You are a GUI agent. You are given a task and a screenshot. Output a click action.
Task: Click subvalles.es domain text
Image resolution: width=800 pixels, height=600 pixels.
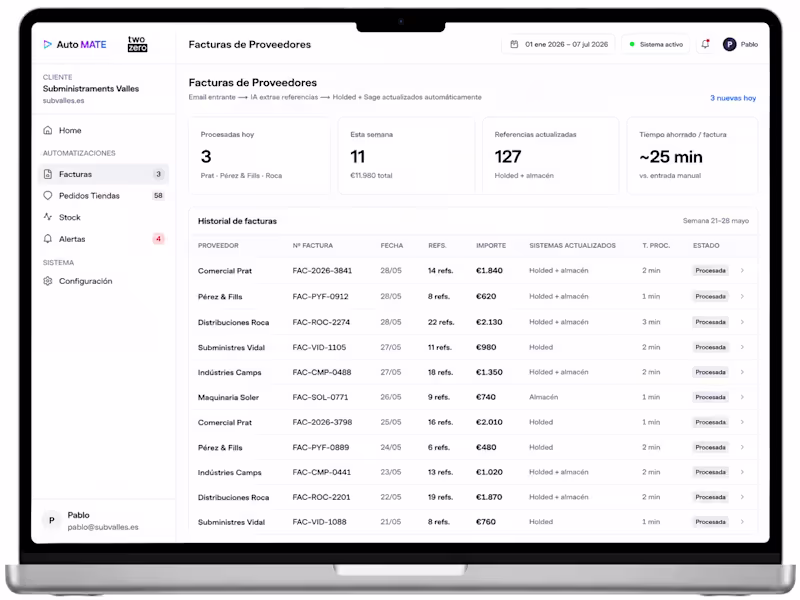(63, 101)
